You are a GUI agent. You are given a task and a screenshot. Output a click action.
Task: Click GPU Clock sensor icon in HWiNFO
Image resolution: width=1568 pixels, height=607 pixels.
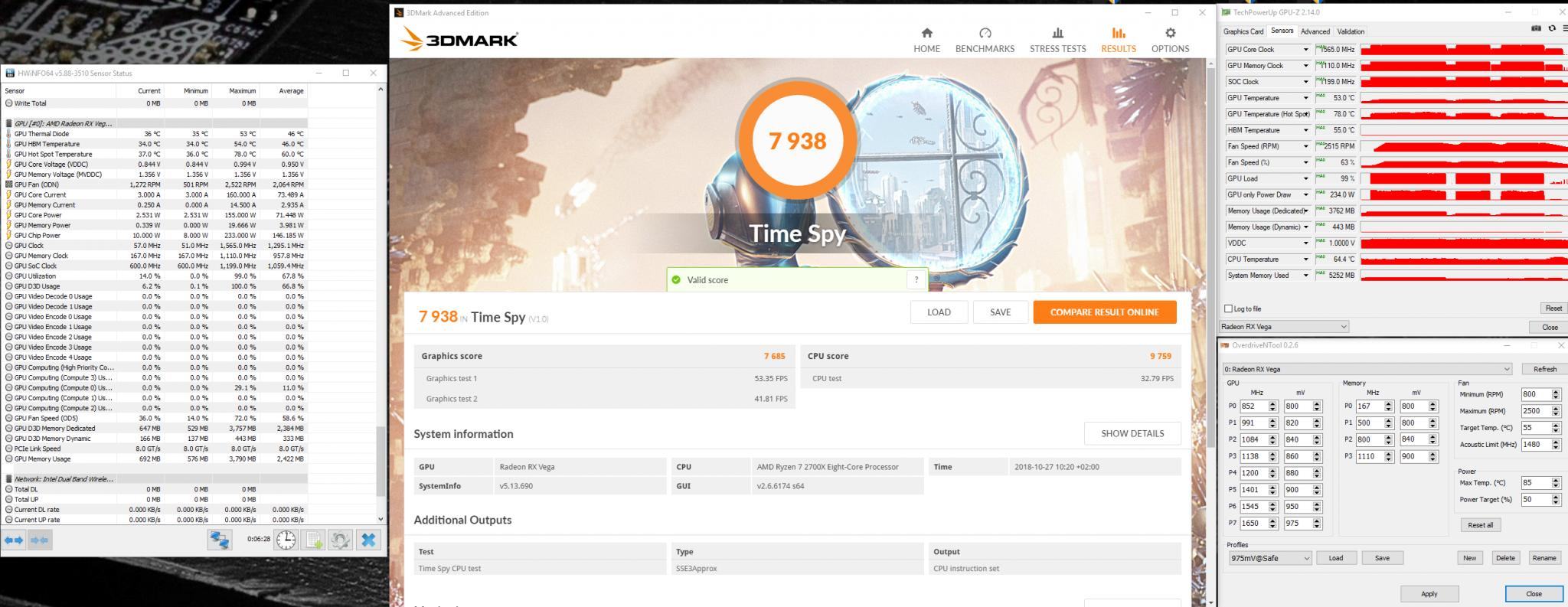click(x=8, y=245)
